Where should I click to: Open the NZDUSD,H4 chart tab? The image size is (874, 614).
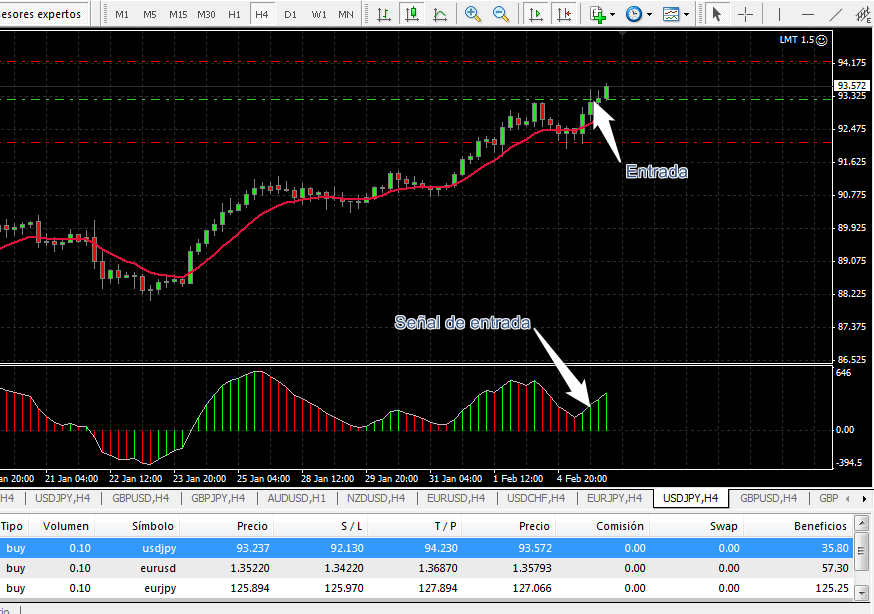(376, 498)
